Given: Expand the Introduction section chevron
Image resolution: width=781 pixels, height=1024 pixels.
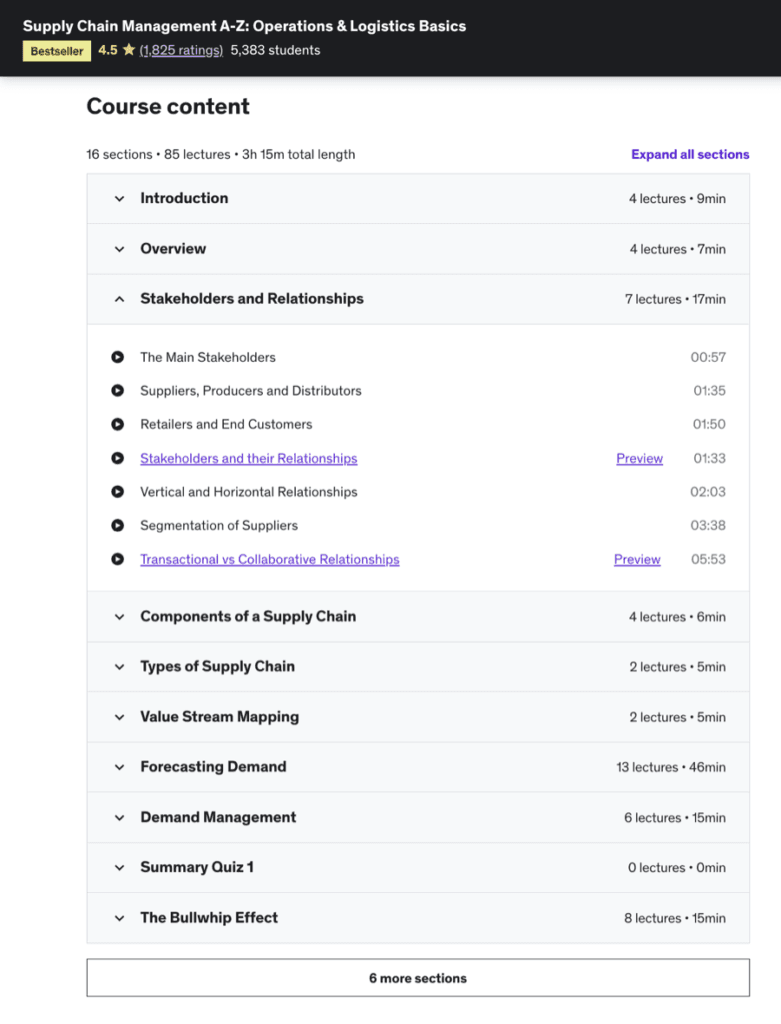Looking at the screenshot, I should coord(120,199).
